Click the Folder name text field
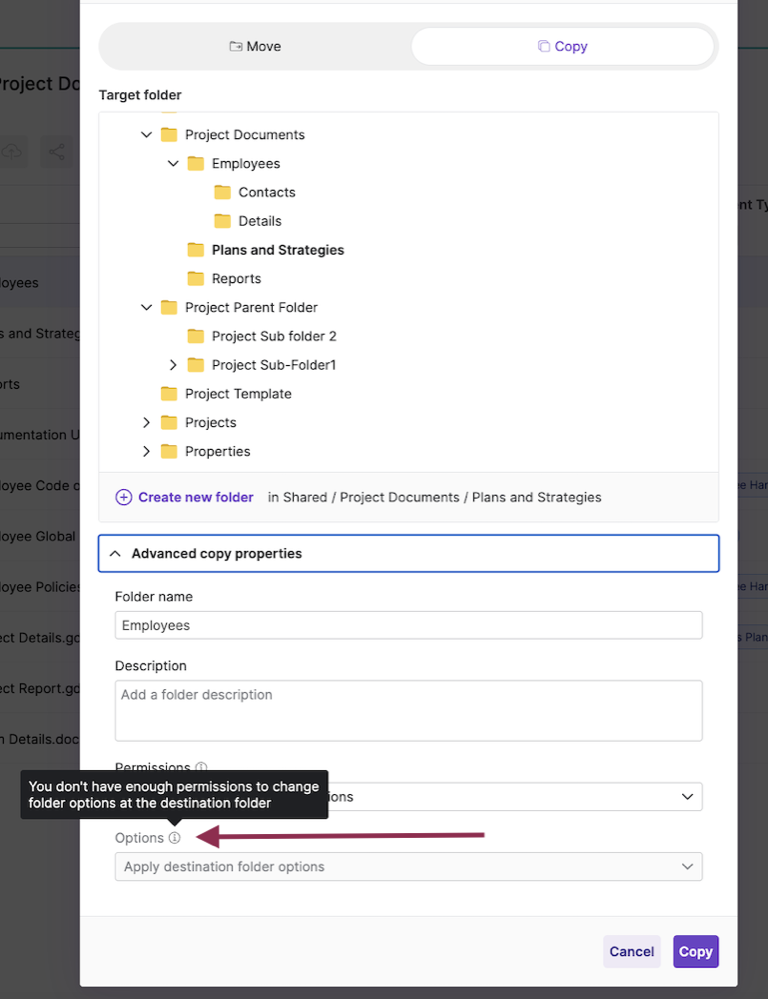Viewport: 768px width, 999px height. [x=408, y=624]
